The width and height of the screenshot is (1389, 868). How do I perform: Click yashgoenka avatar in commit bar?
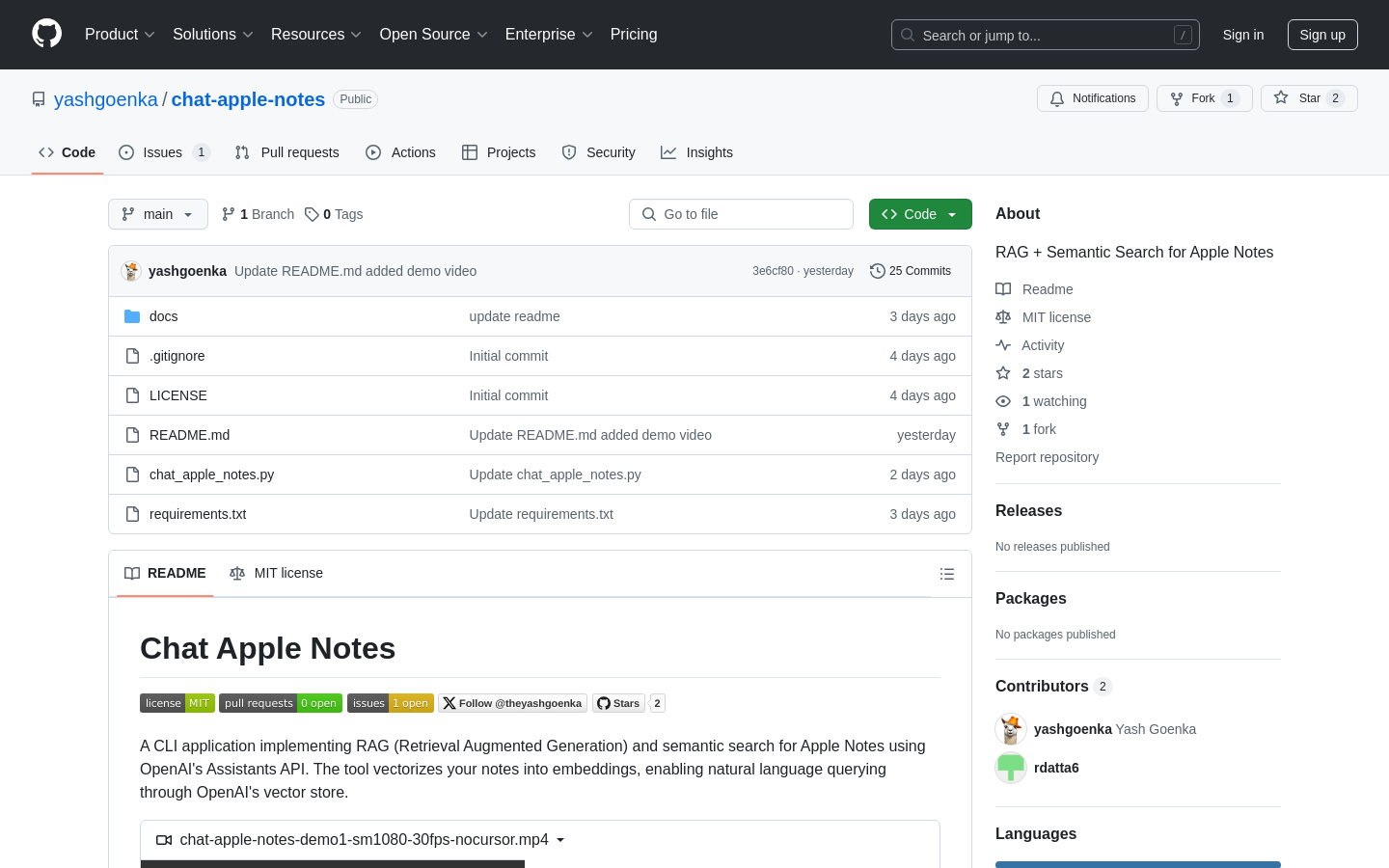tap(131, 271)
